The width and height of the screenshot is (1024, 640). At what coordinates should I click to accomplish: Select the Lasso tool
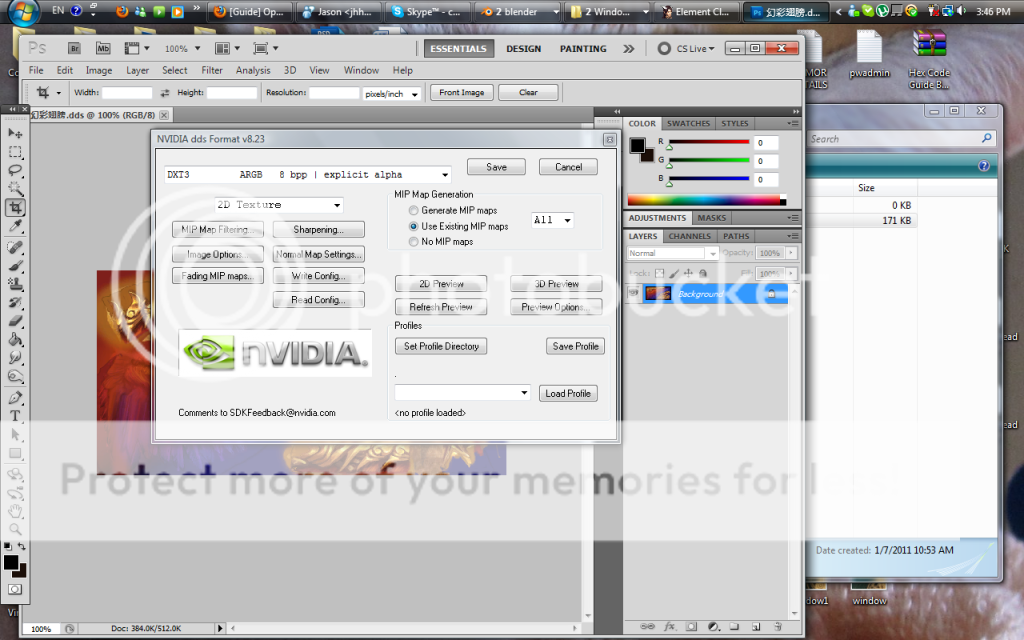(16, 171)
